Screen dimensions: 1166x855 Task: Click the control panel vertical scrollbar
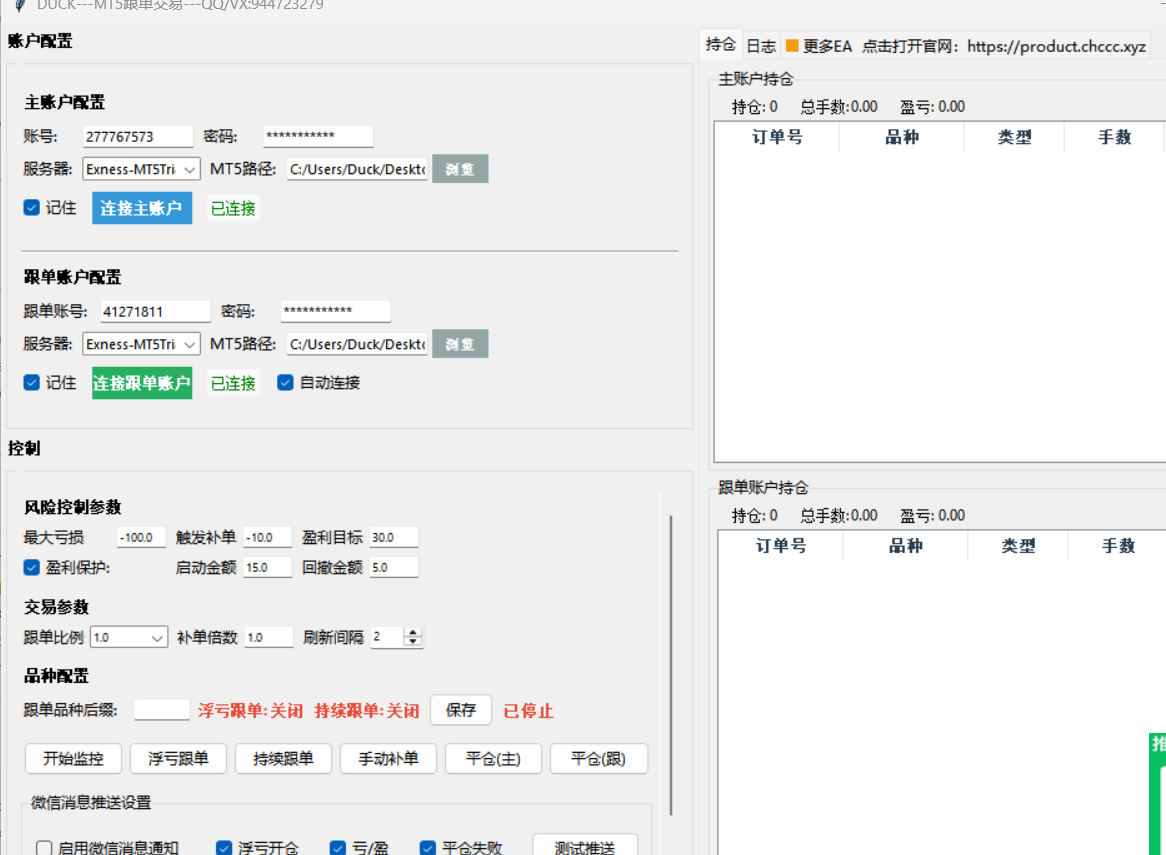tap(671, 665)
